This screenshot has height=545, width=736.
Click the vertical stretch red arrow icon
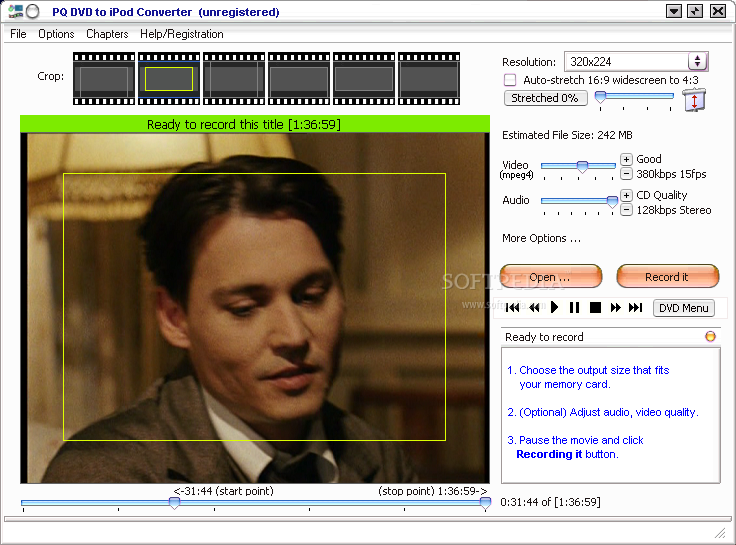694,100
